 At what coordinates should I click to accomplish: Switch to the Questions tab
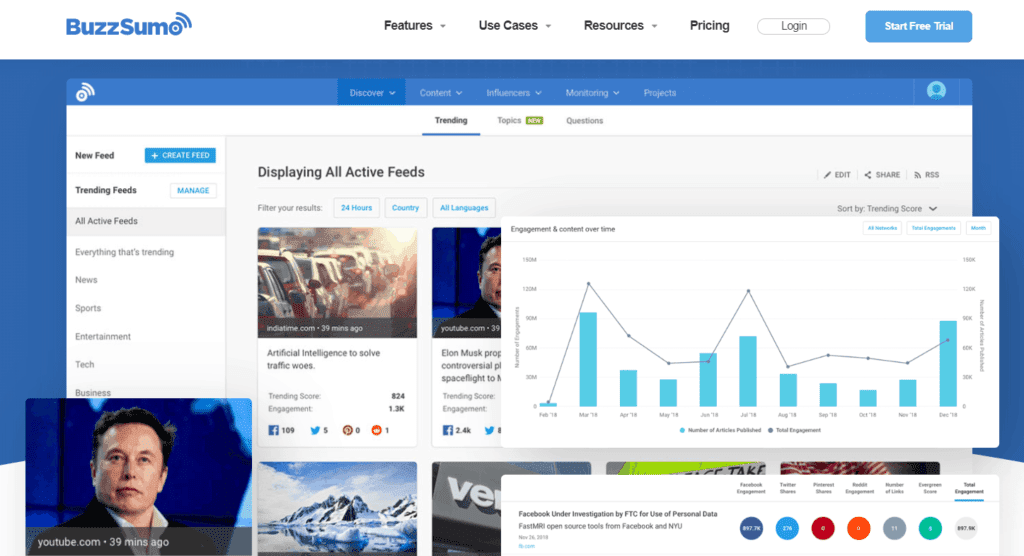tap(585, 121)
